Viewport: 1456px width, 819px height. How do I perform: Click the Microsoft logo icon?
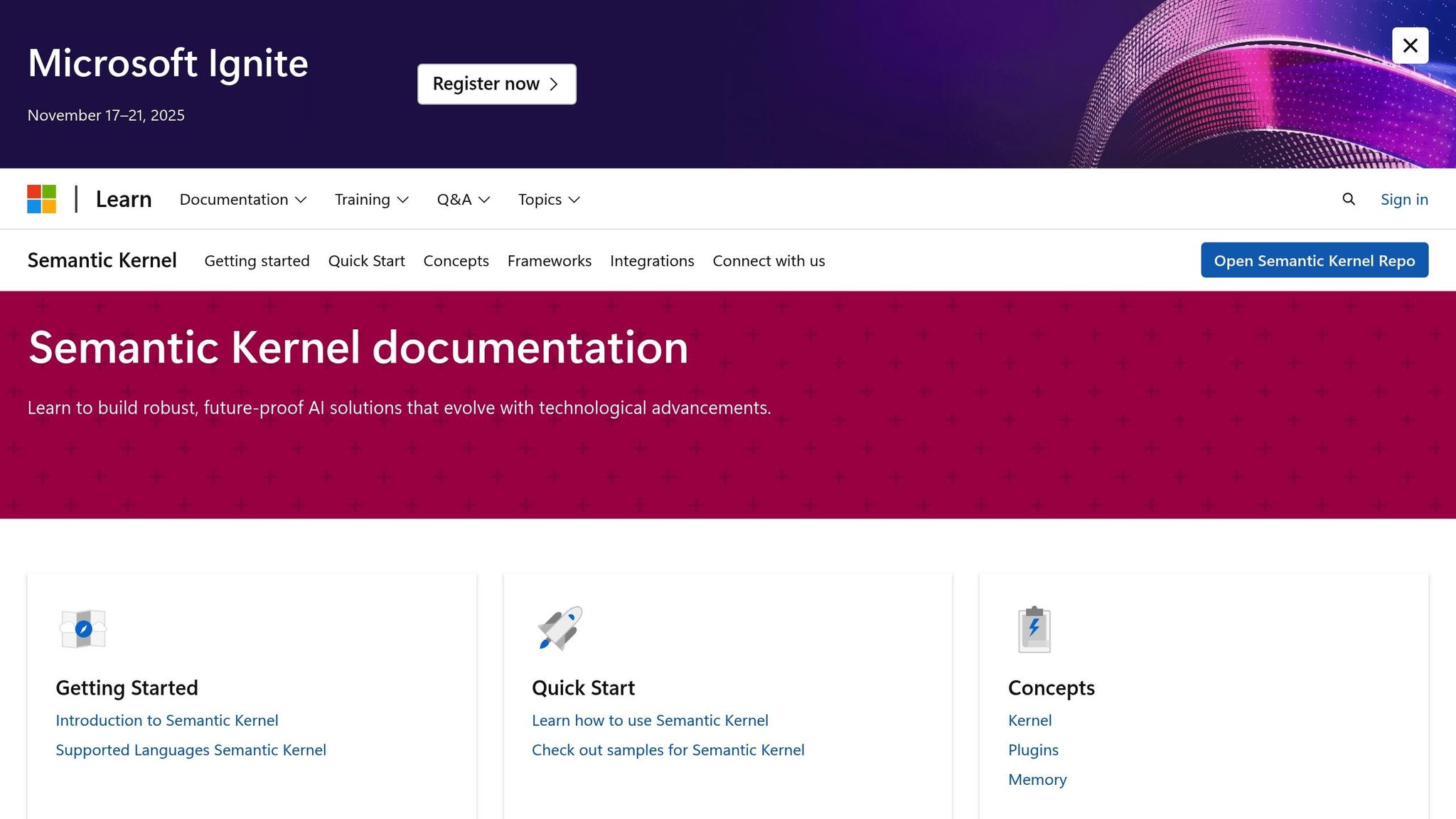click(41, 199)
